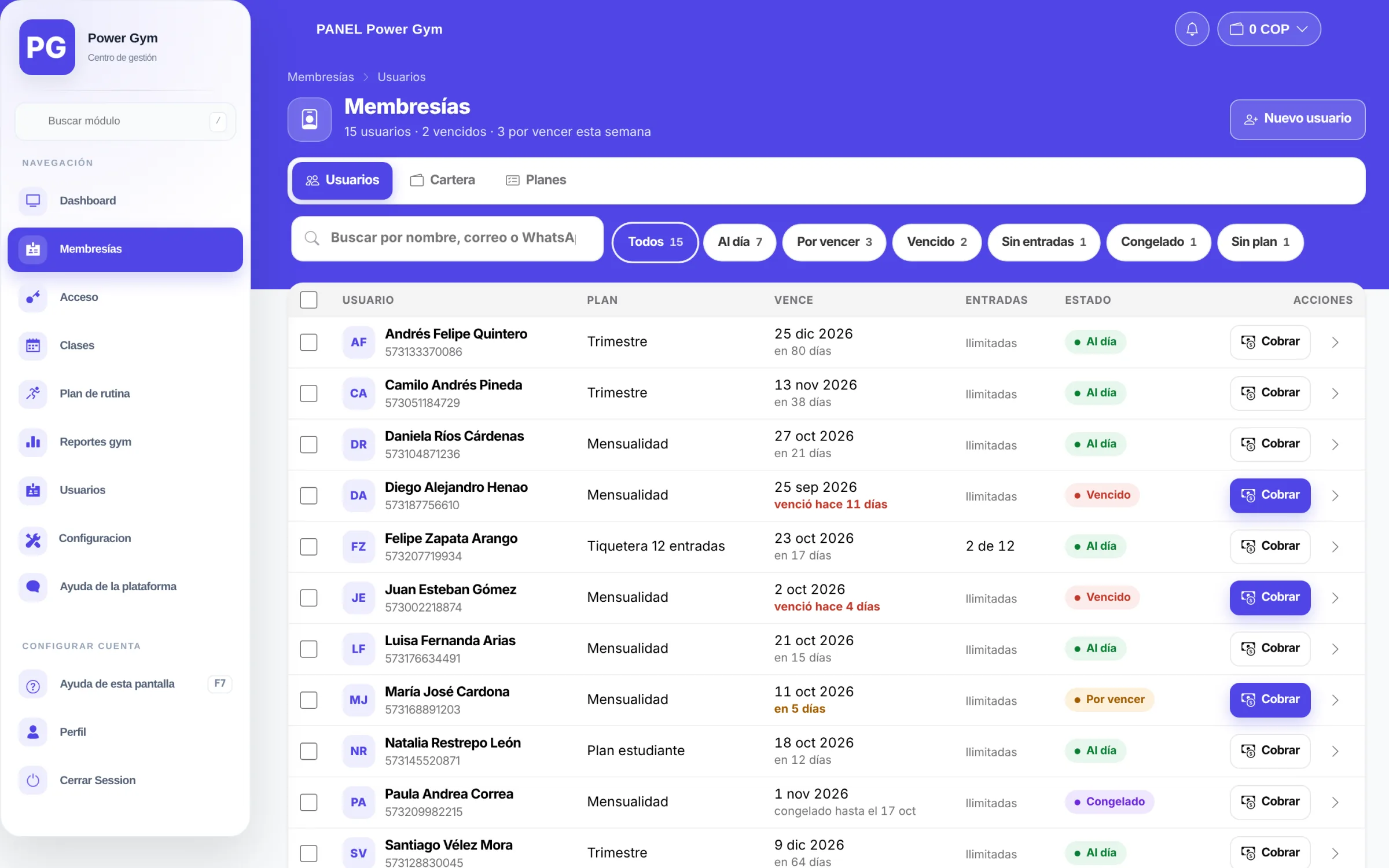Open the 0 COP wallet dropdown
The height and width of the screenshot is (868, 1389).
[1269, 29]
